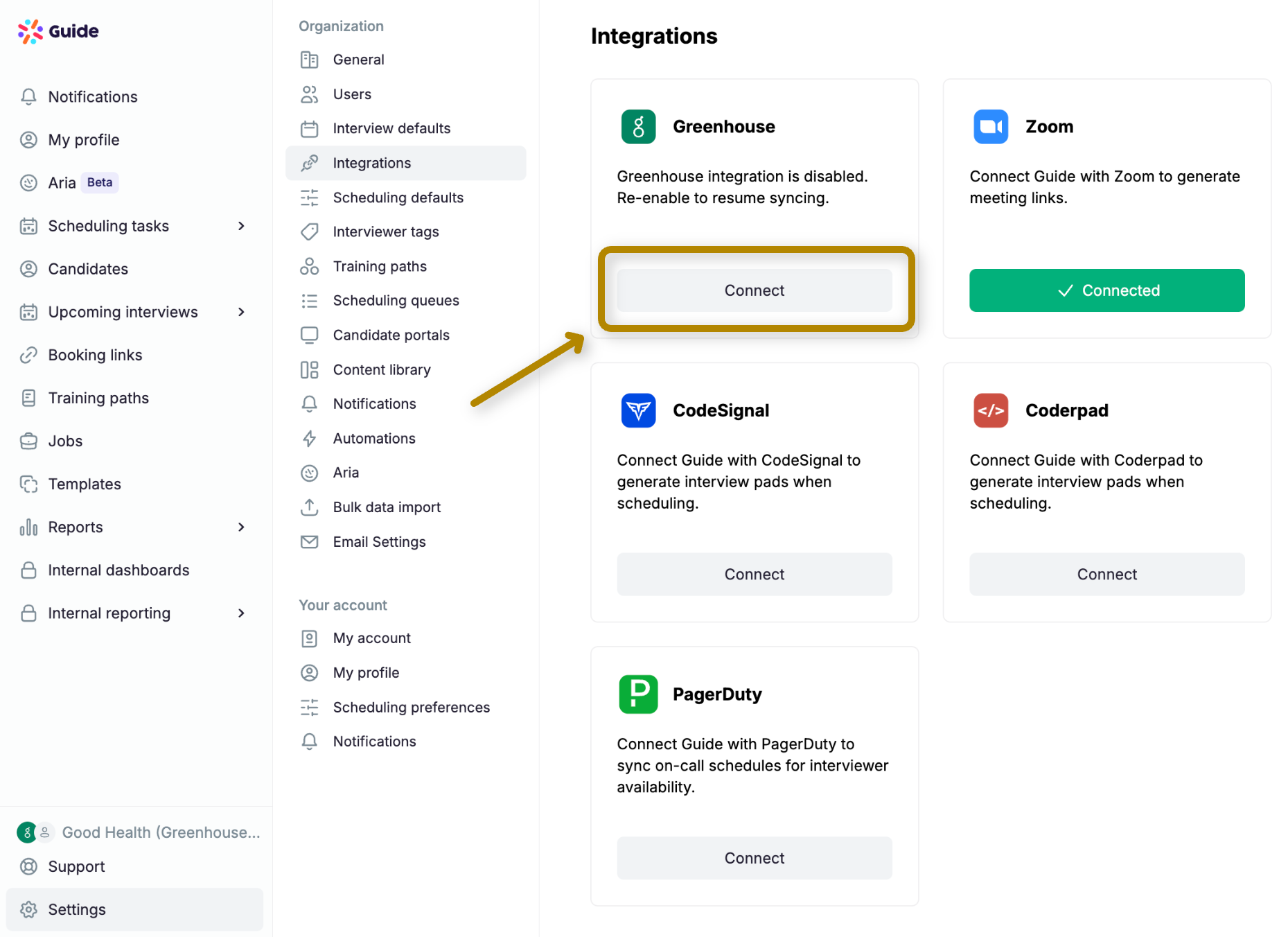This screenshot has width=1288, height=937.
Task: Click the Greenhouse logo icon
Action: point(638,127)
